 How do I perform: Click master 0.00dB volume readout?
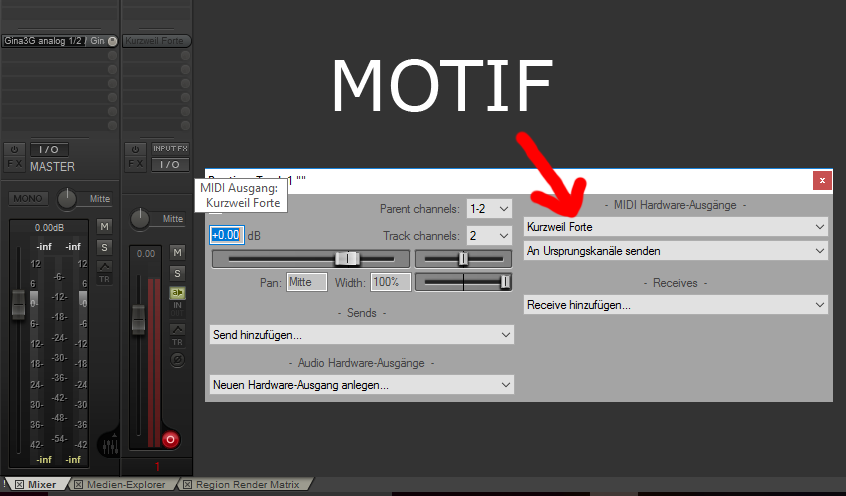(x=49, y=227)
